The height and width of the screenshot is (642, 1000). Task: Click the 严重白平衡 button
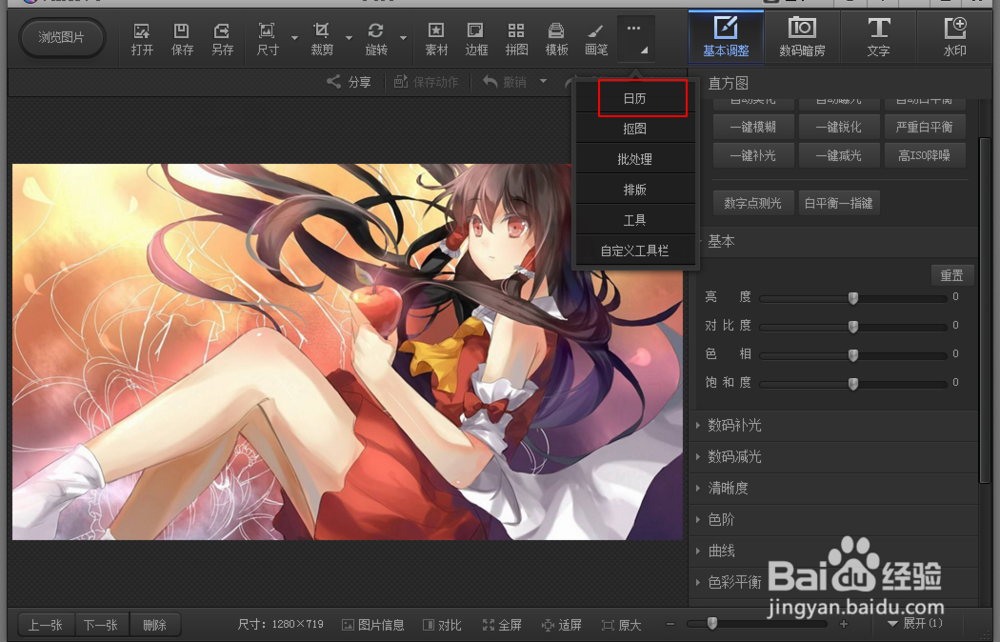point(924,127)
